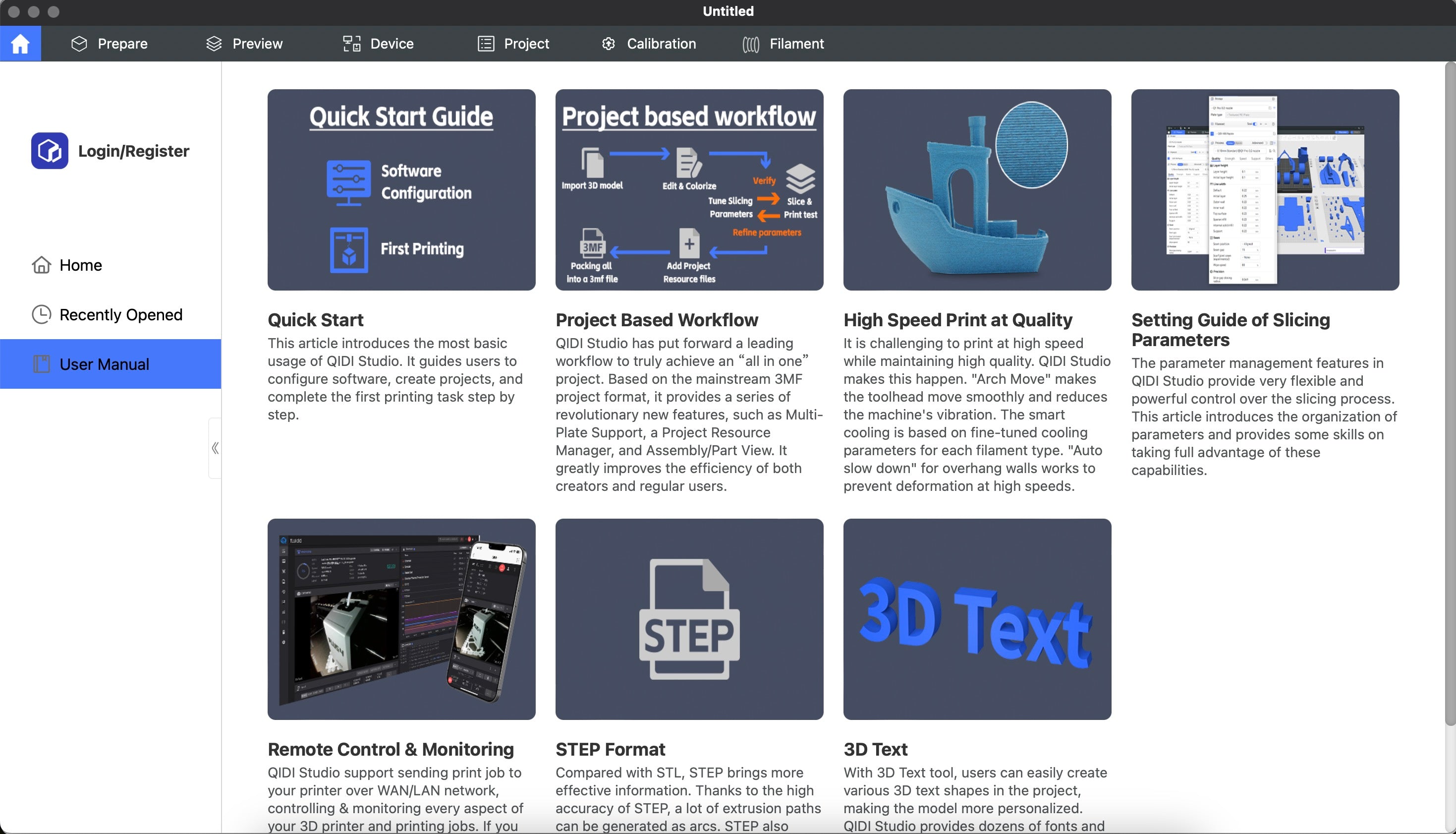The width and height of the screenshot is (1456, 834).
Task: Select Home in the sidebar
Action: [80, 265]
